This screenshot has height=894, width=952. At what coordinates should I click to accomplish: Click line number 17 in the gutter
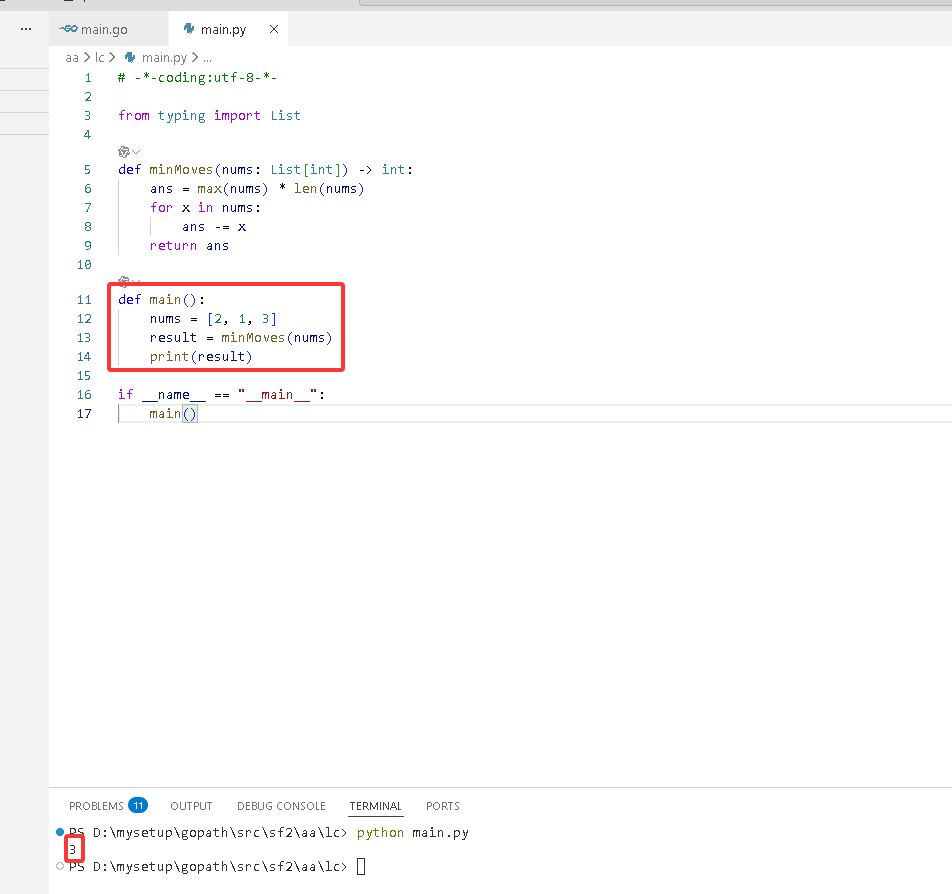[84, 414]
